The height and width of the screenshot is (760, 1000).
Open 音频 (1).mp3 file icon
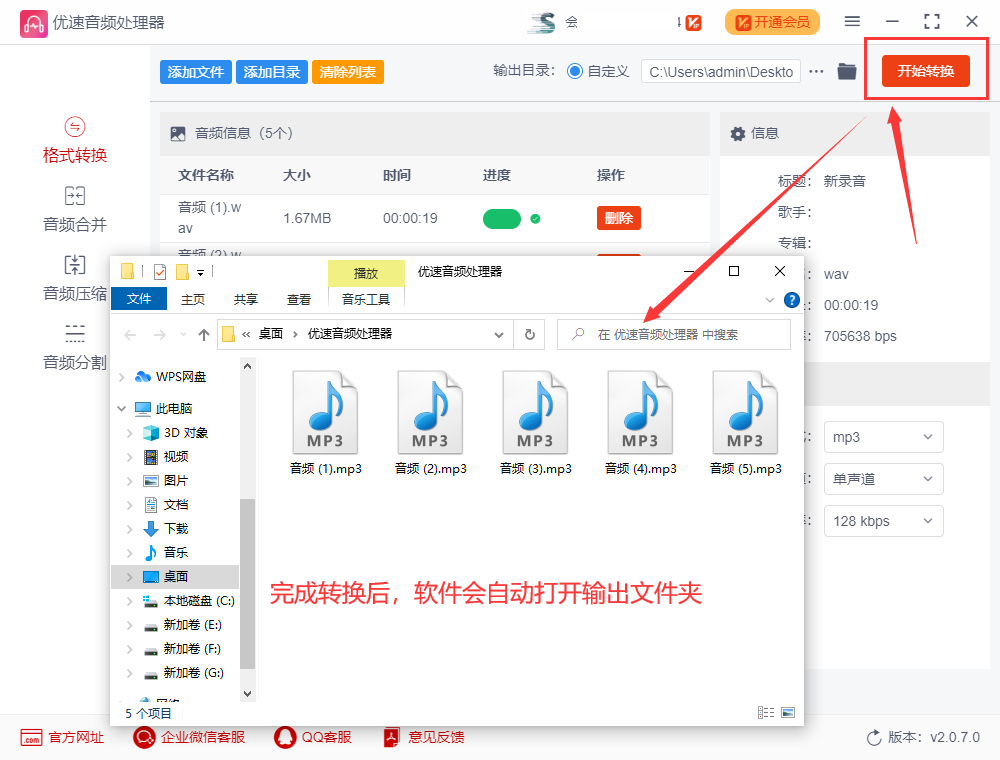[x=325, y=413]
